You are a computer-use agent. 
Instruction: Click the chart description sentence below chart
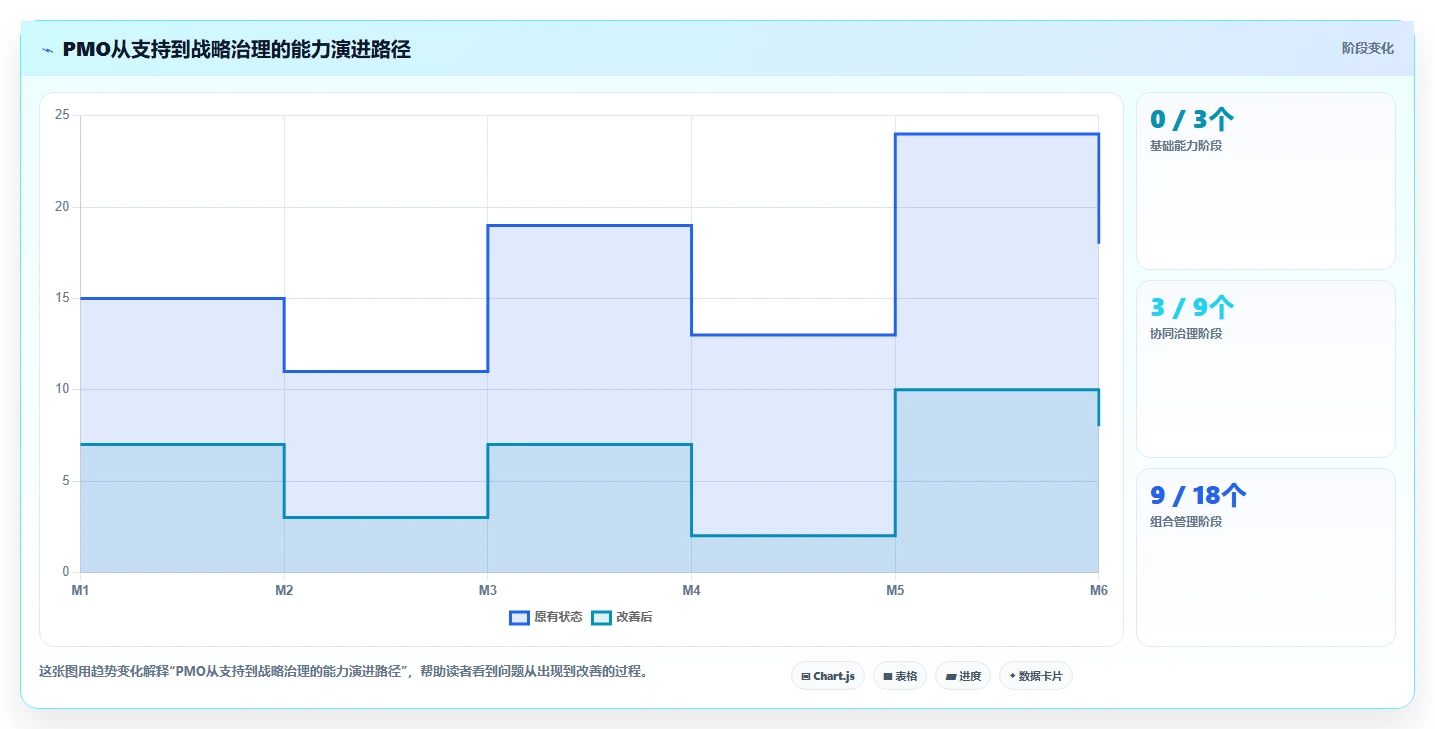[346, 672]
